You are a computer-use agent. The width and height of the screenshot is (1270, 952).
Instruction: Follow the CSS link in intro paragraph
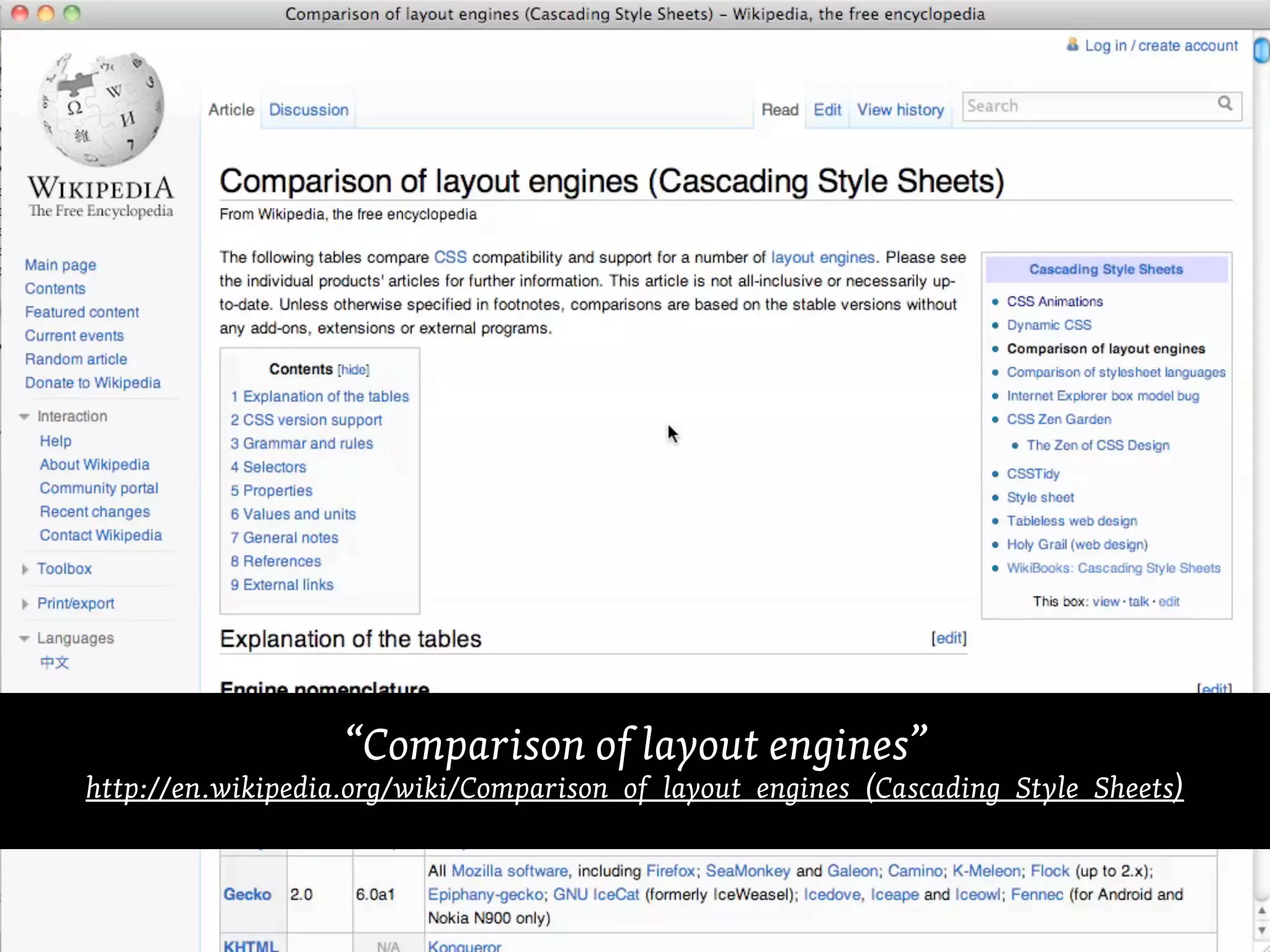(x=450, y=257)
